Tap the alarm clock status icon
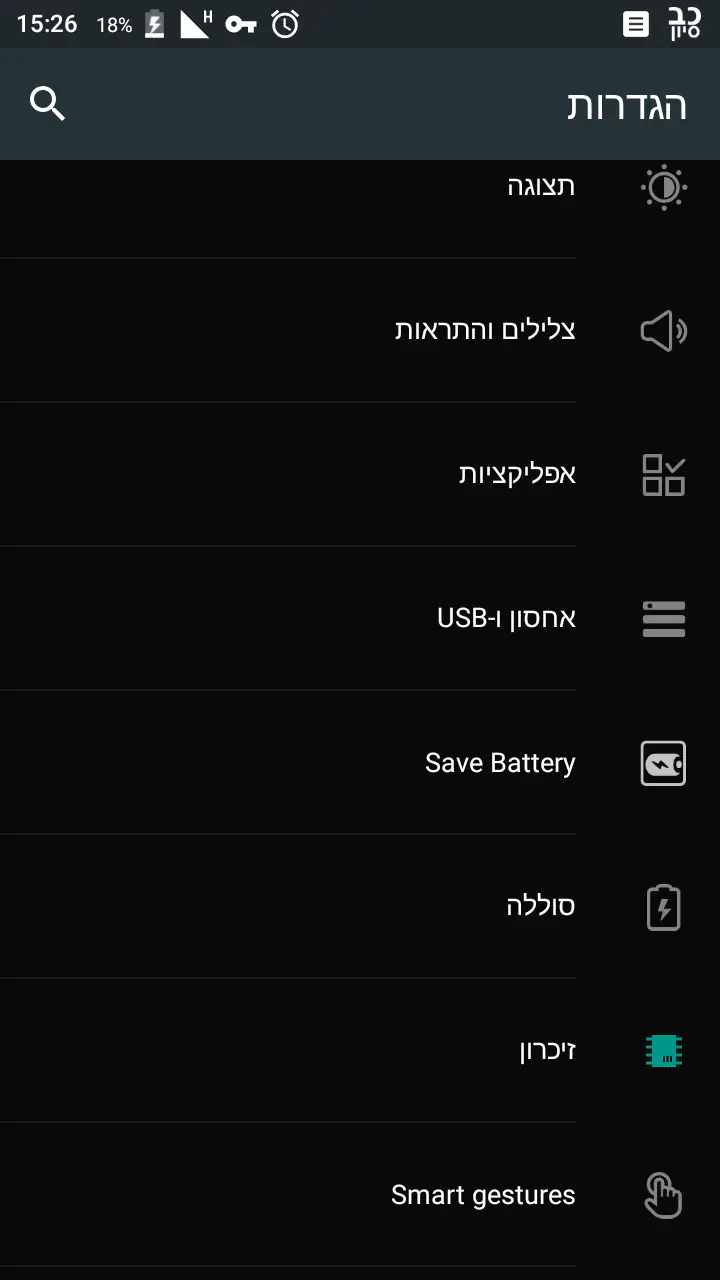Viewport: 720px width, 1280px height. (x=285, y=24)
